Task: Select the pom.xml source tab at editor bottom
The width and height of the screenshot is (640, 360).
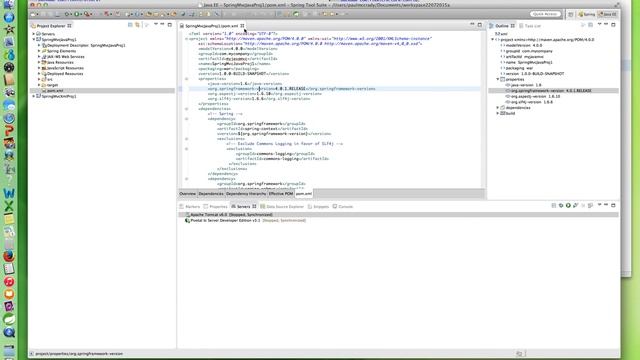Action: click(304, 193)
